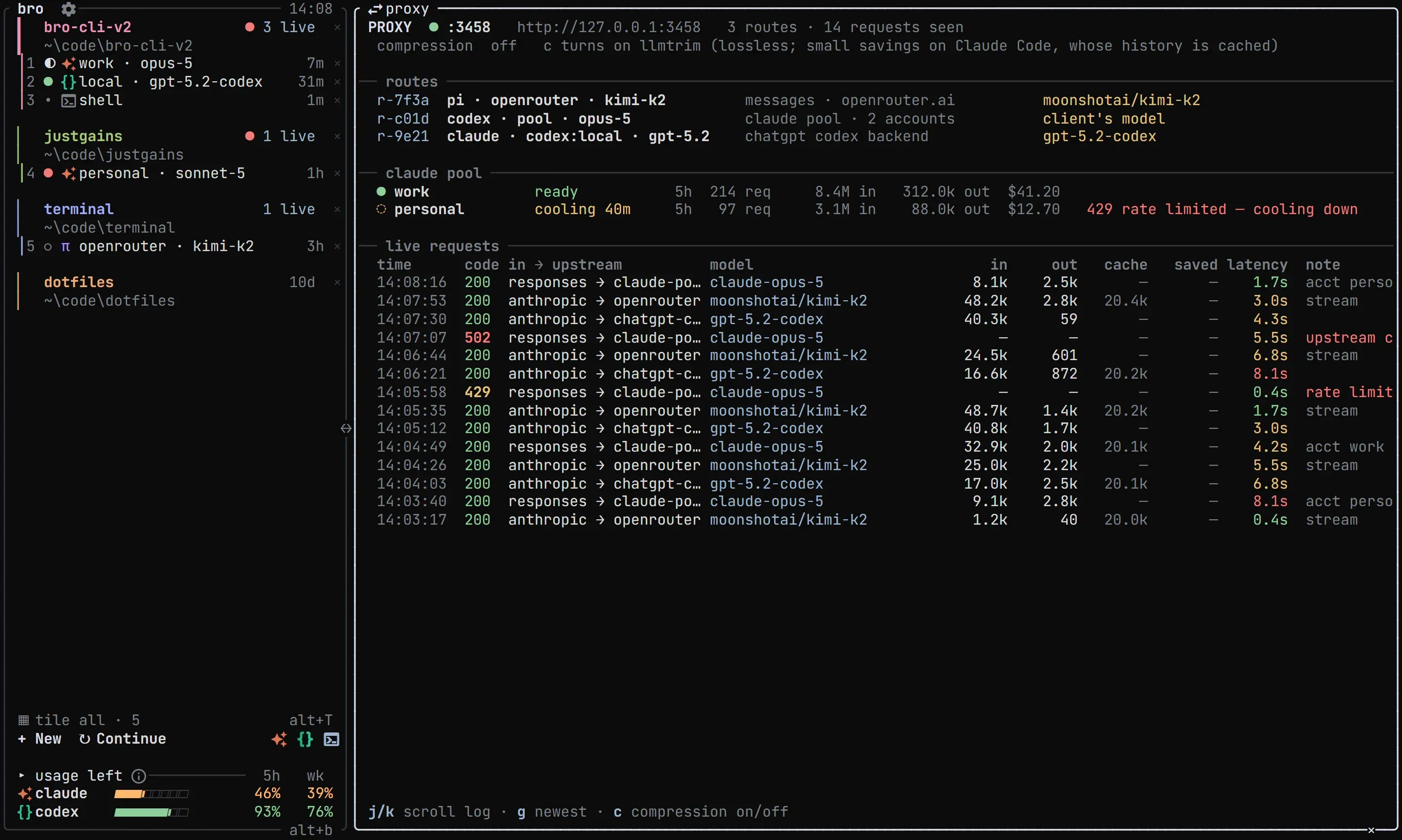The width and height of the screenshot is (1402, 840).
Task: Open the settings gear next to bro
Action: [x=69, y=9]
